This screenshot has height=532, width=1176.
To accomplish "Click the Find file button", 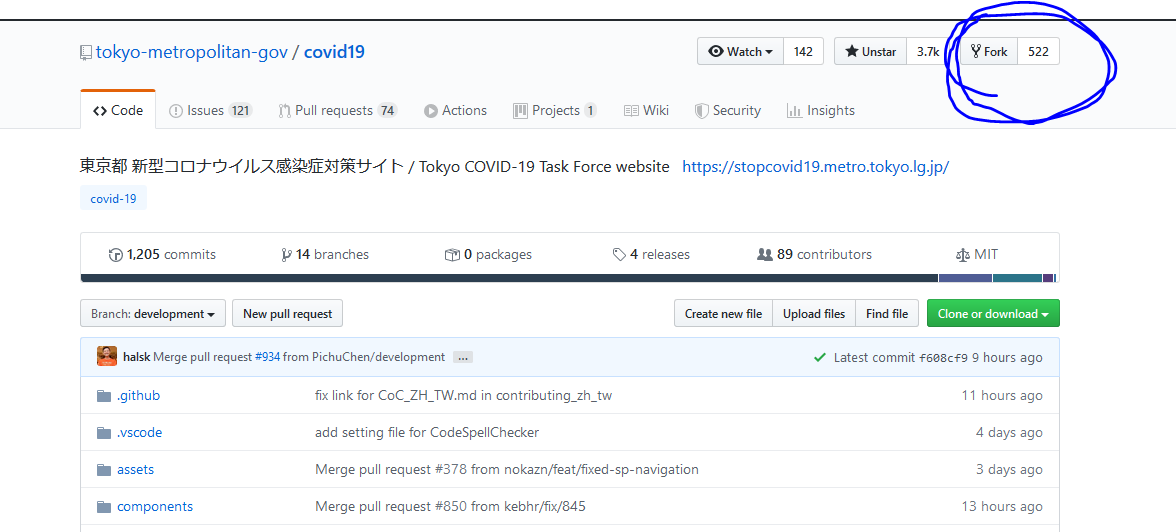I will point(886,314).
